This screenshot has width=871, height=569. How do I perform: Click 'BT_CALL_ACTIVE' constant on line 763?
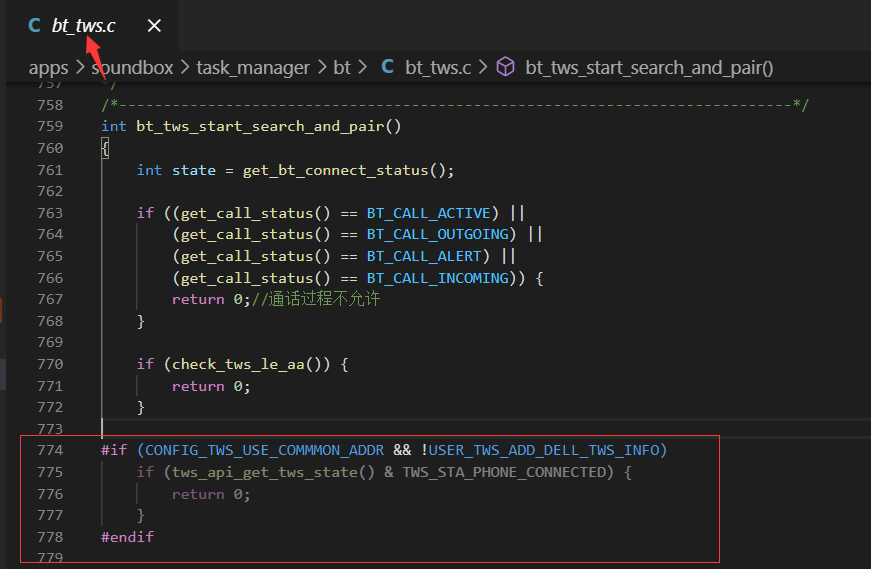point(429,213)
